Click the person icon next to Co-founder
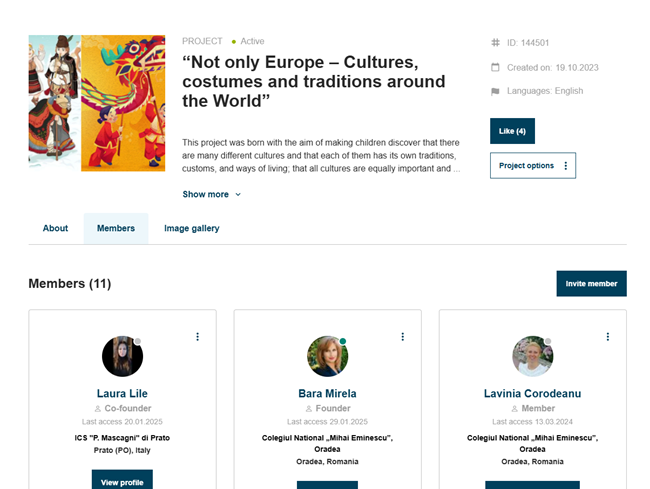Image resolution: width=650 pixels, height=489 pixels. click(x=98, y=409)
